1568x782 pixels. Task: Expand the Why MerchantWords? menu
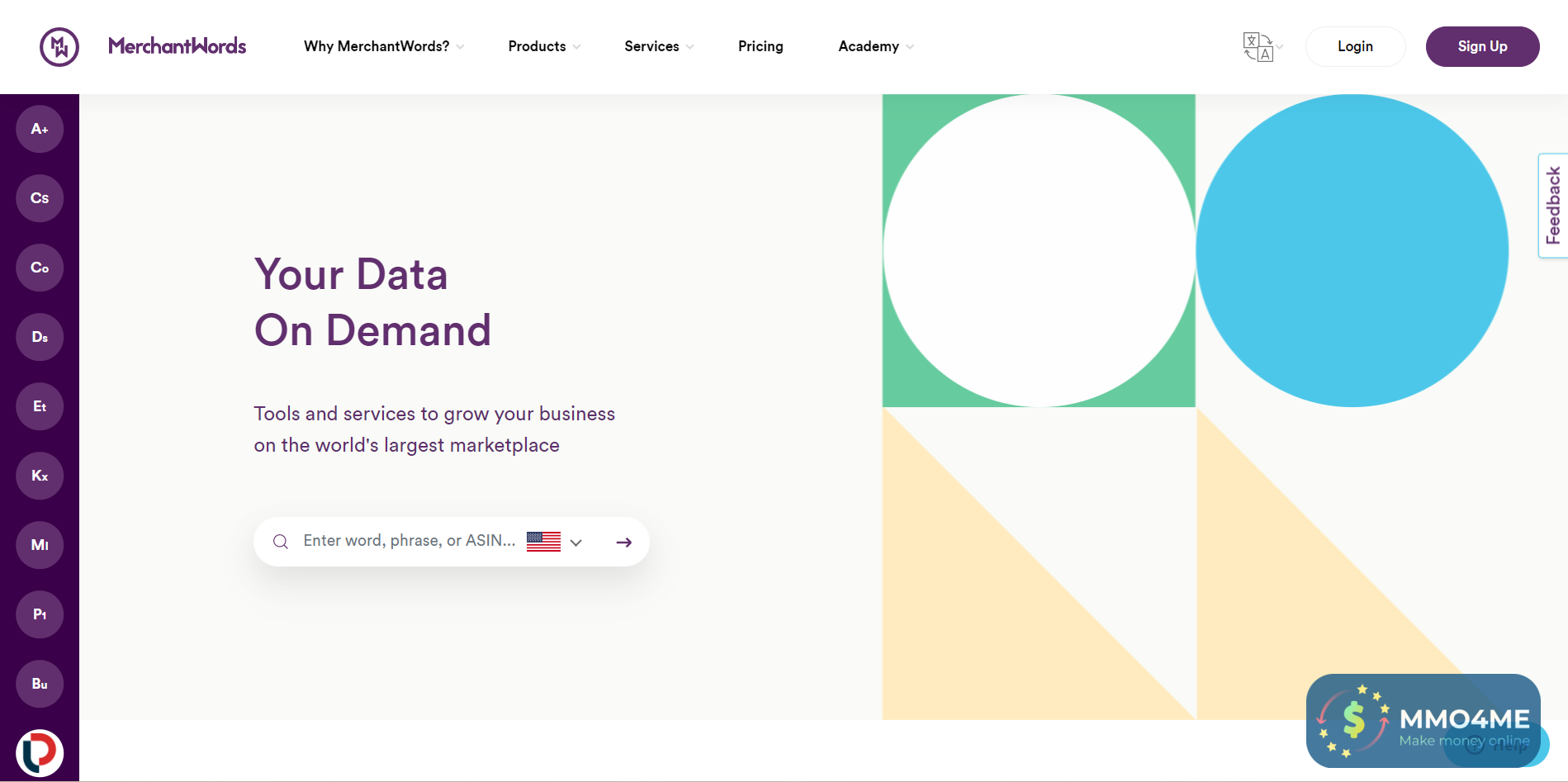point(383,47)
